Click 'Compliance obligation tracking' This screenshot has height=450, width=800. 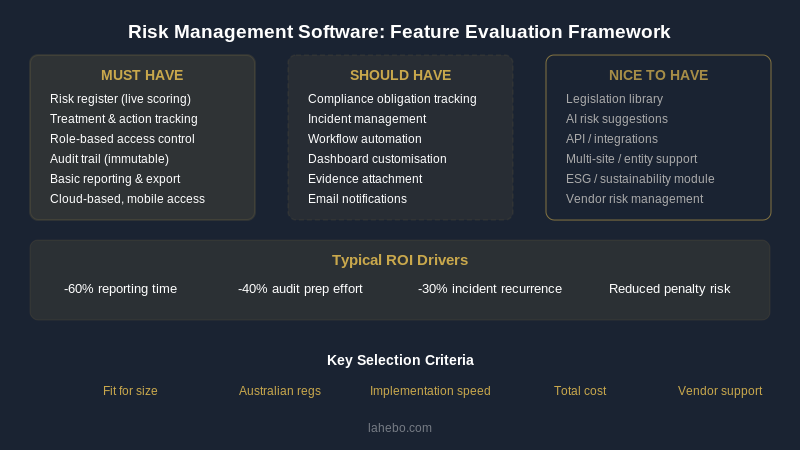392,99
